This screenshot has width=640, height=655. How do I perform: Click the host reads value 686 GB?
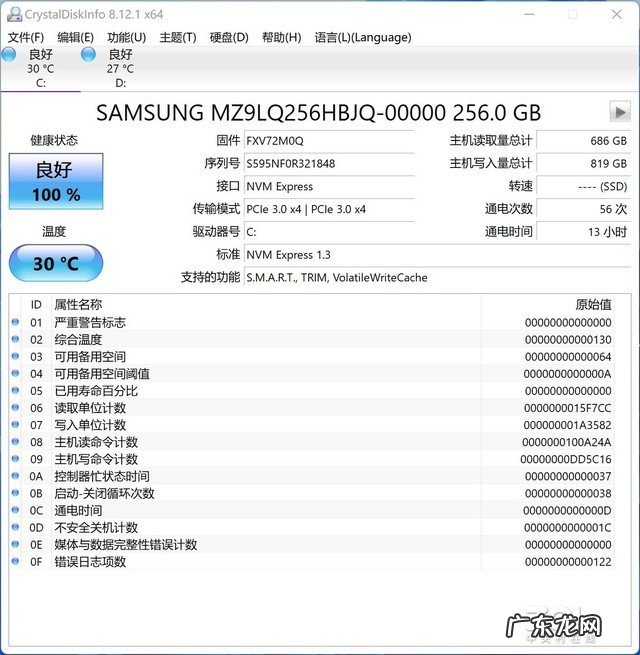[x=584, y=141]
